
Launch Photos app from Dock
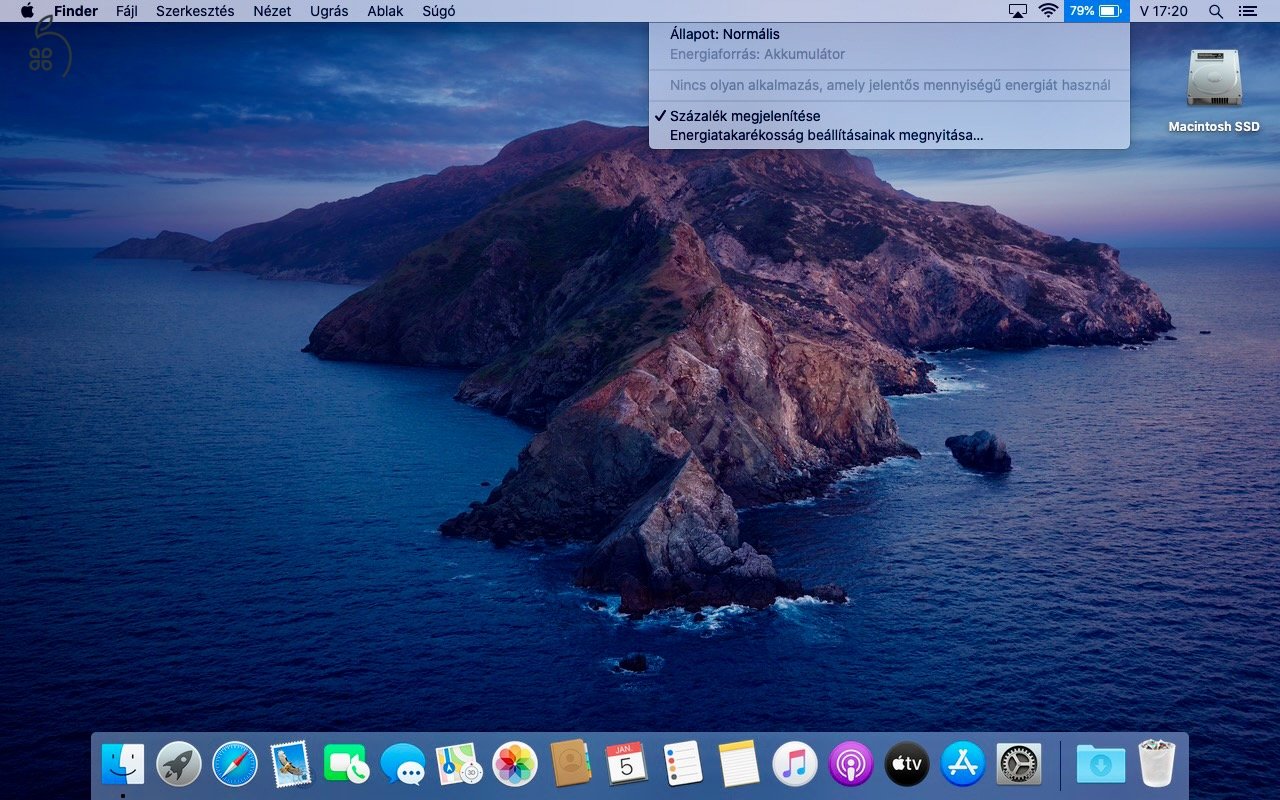515,764
